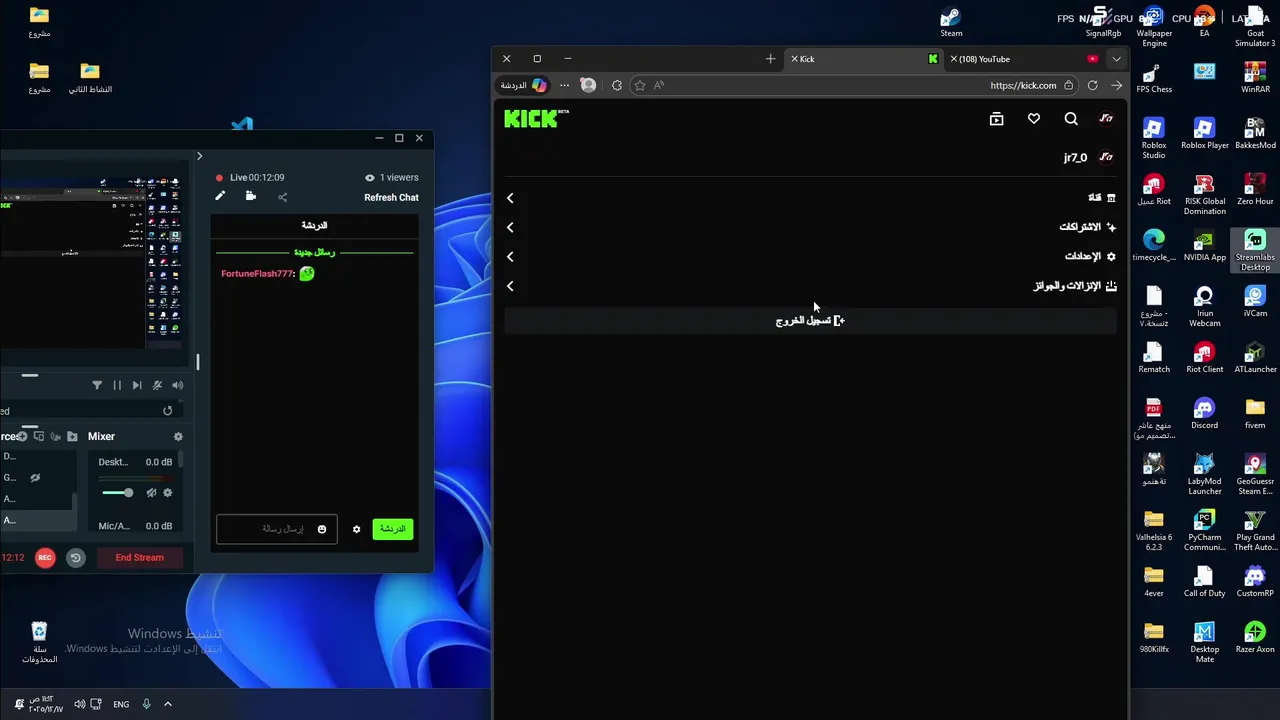Switch to the Kick browser tab
The height and width of the screenshot is (720, 1280).
tap(865, 59)
